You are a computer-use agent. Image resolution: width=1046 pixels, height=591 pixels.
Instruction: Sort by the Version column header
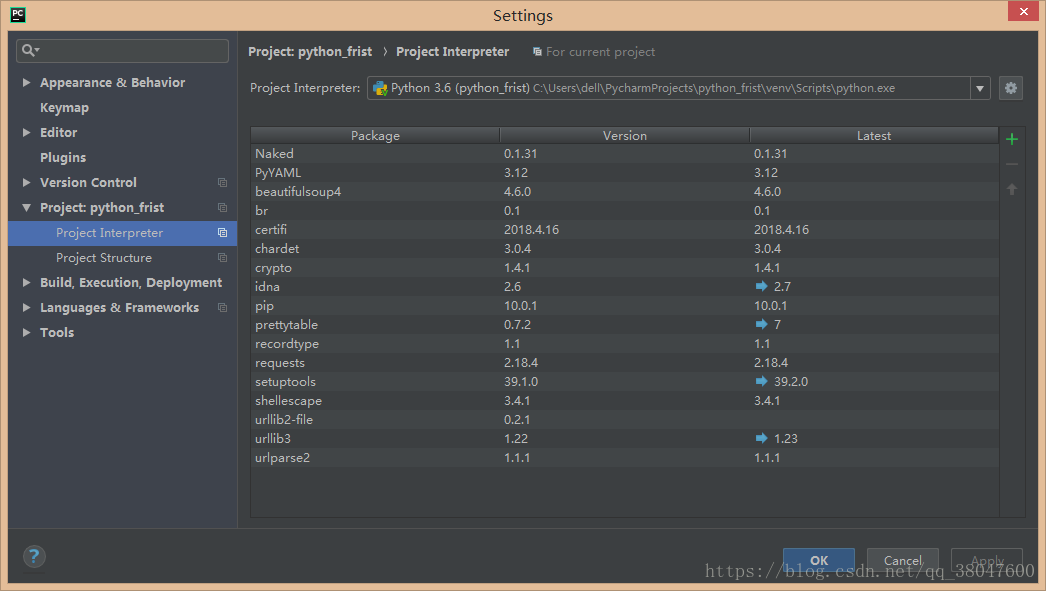pos(624,135)
